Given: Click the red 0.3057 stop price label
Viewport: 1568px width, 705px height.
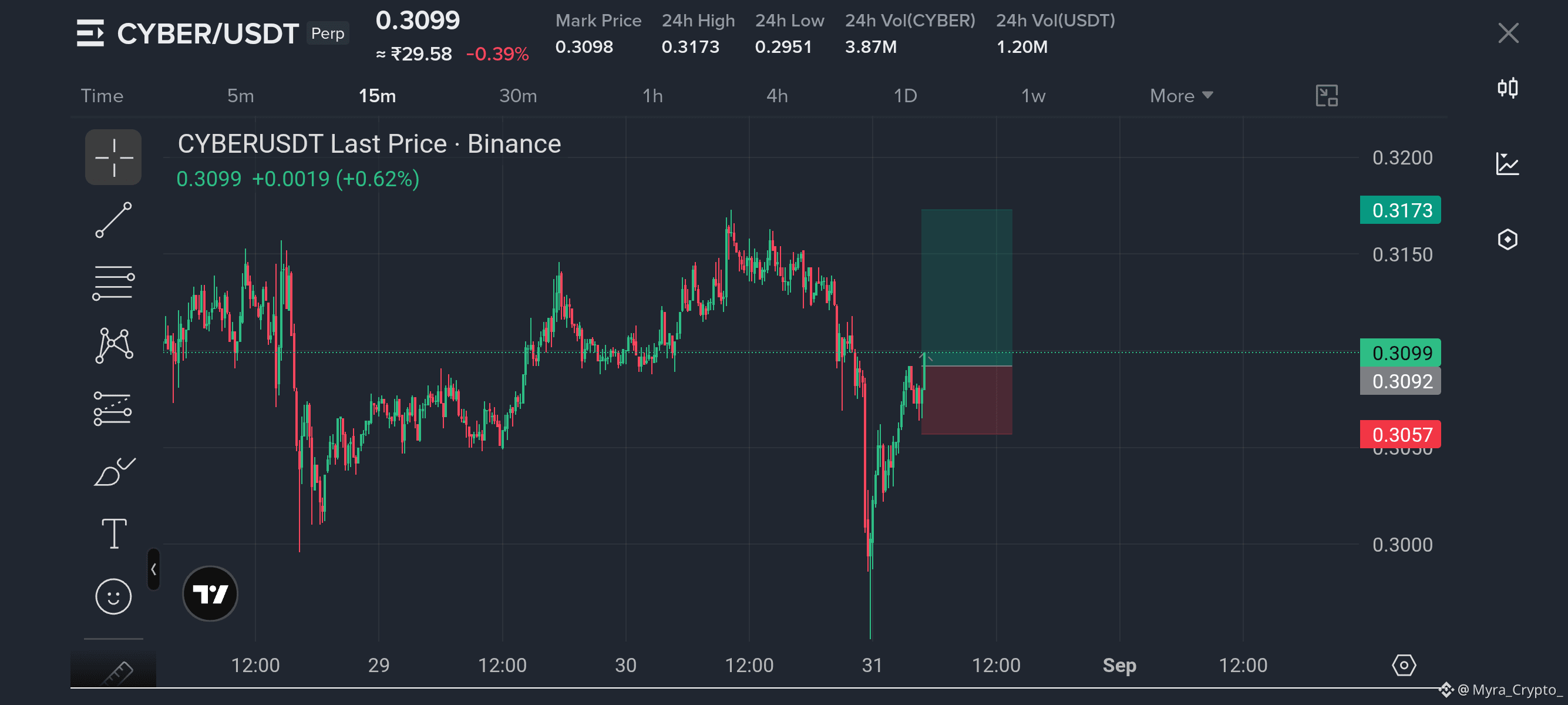Looking at the screenshot, I should [1400, 435].
